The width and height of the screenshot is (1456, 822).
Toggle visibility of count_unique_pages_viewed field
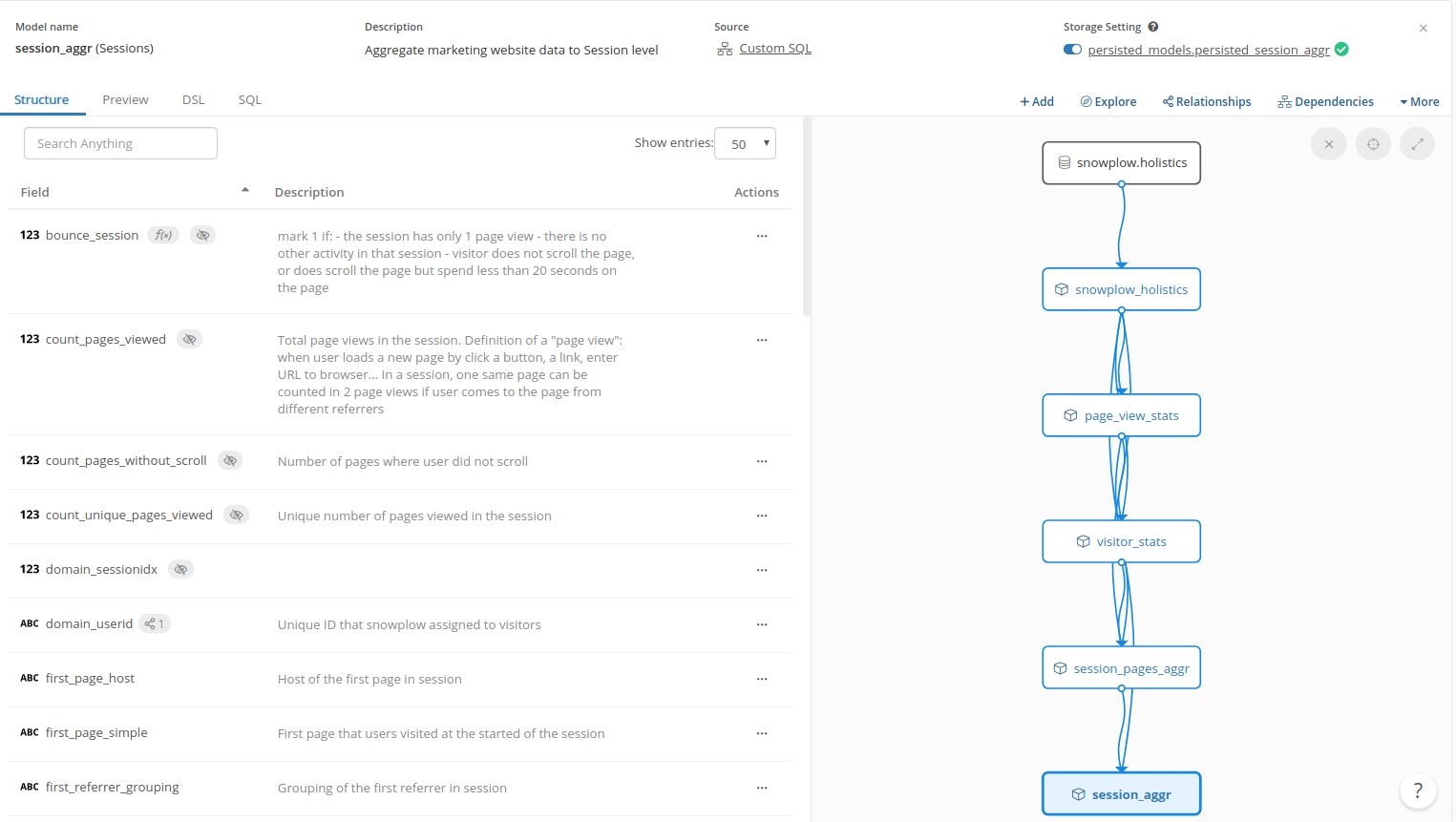pyautogui.click(x=236, y=515)
